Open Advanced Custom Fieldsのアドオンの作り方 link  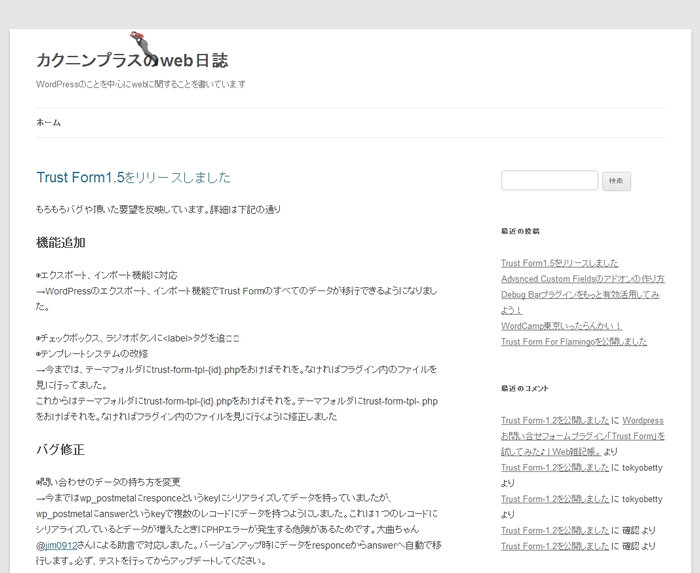tap(583, 278)
